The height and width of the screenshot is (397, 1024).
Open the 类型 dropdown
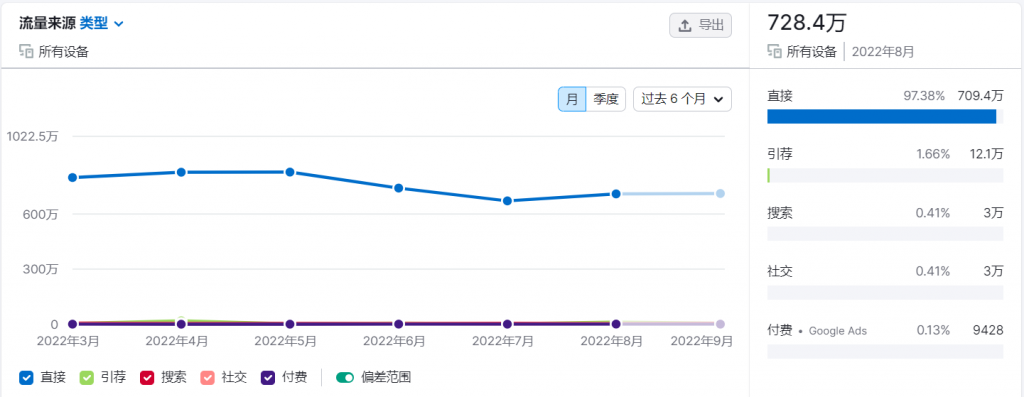click(102, 24)
